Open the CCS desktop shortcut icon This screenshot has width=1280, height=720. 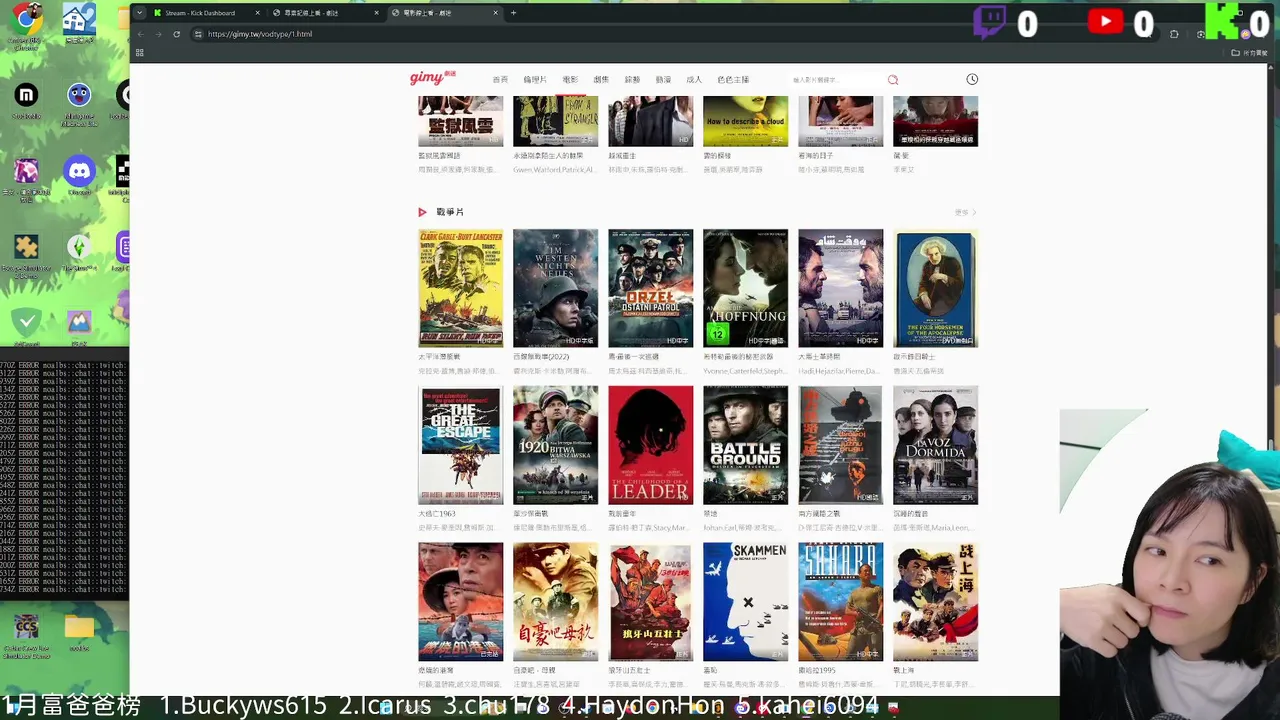point(27,627)
